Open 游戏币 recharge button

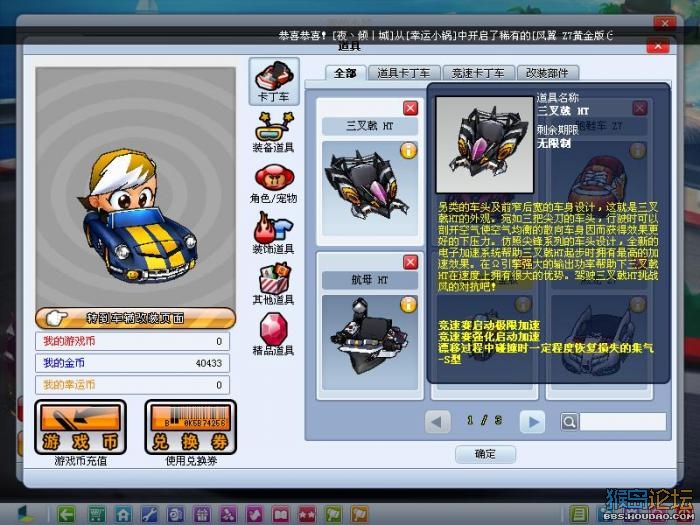pos(80,428)
